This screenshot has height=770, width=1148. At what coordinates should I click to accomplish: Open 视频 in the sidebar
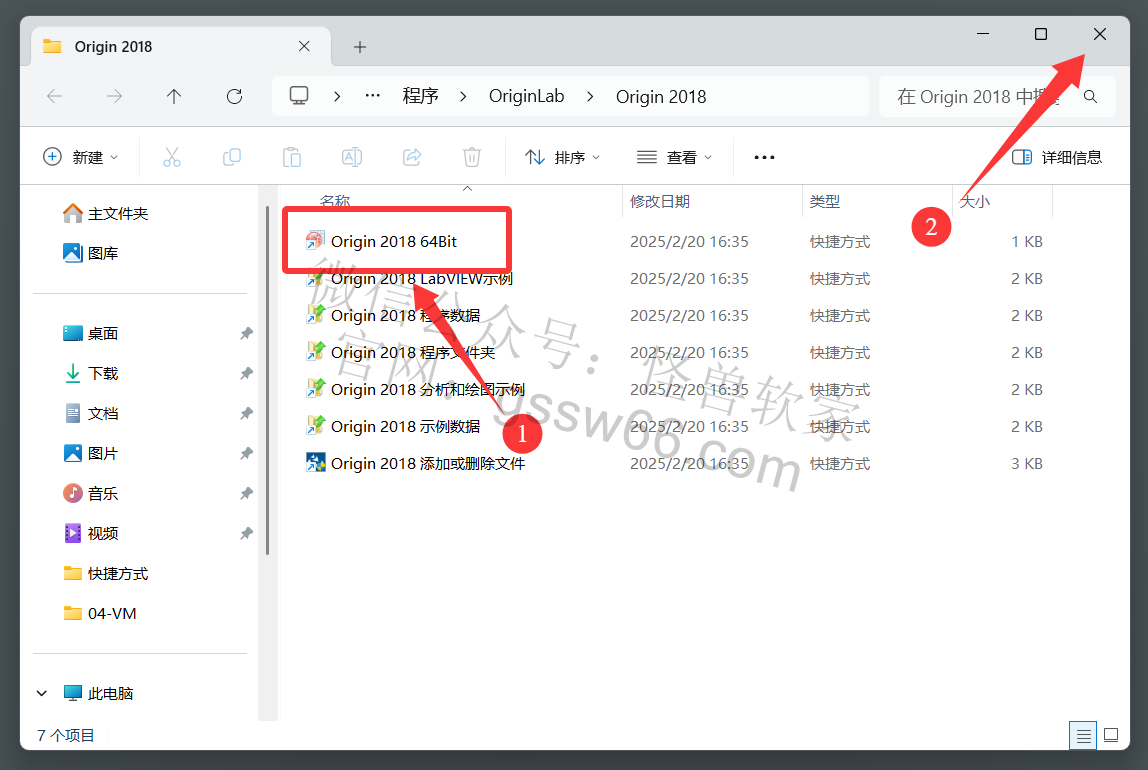click(91, 533)
